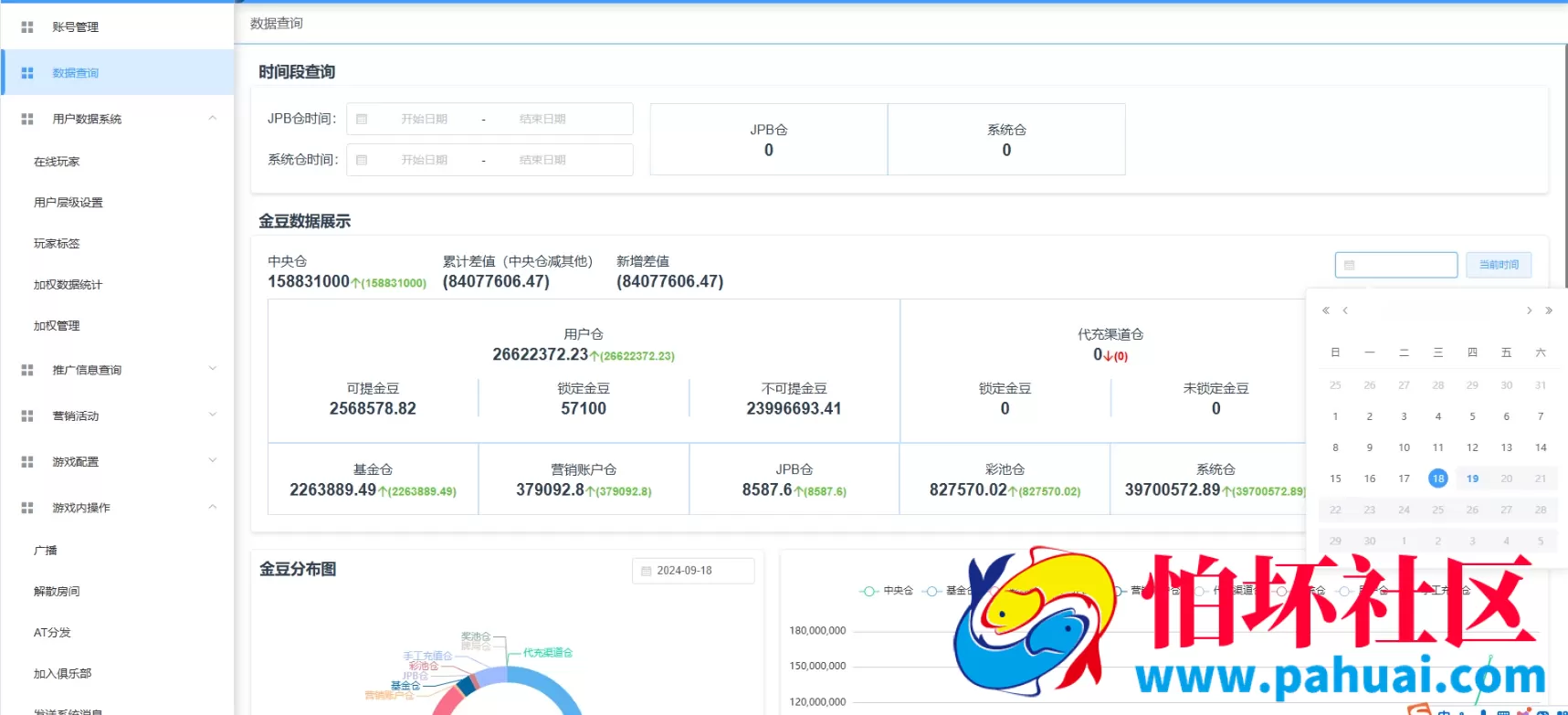This screenshot has width=1568, height=715.
Task: Click calendar icon beside 2024-09-18
Action: tap(646, 571)
